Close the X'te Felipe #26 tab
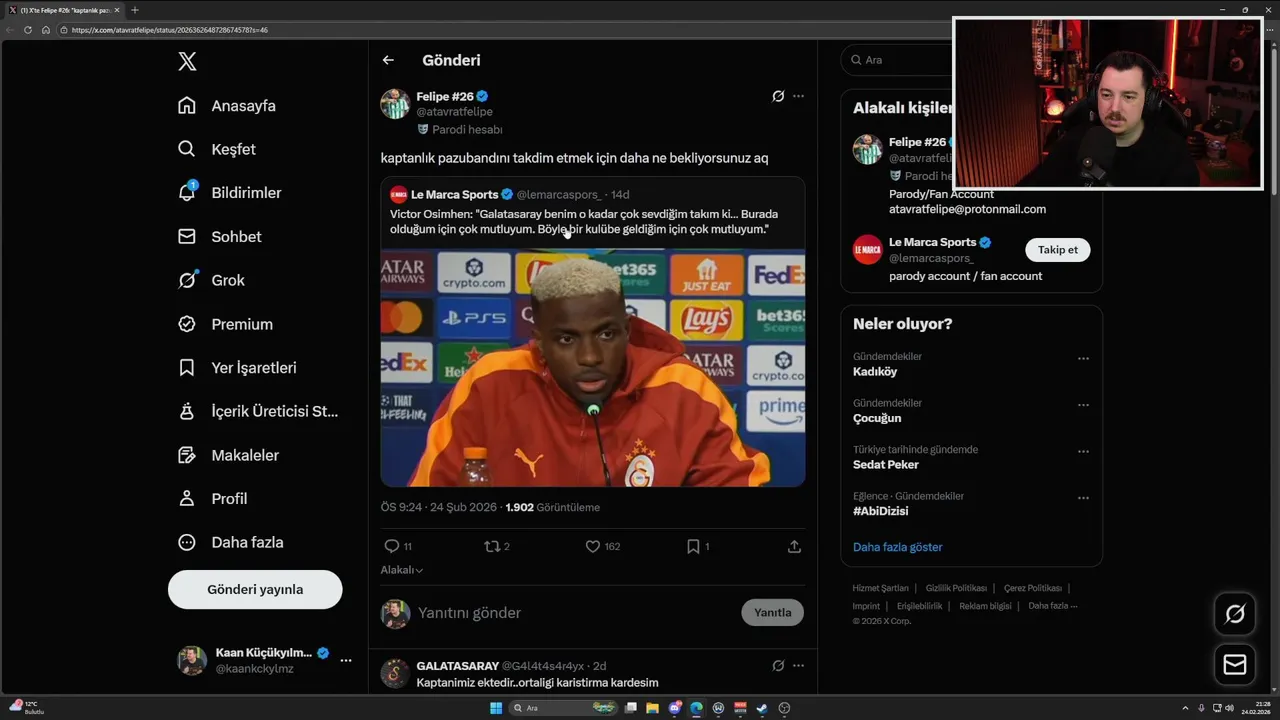Viewport: 1280px width, 720px height. coord(117,10)
